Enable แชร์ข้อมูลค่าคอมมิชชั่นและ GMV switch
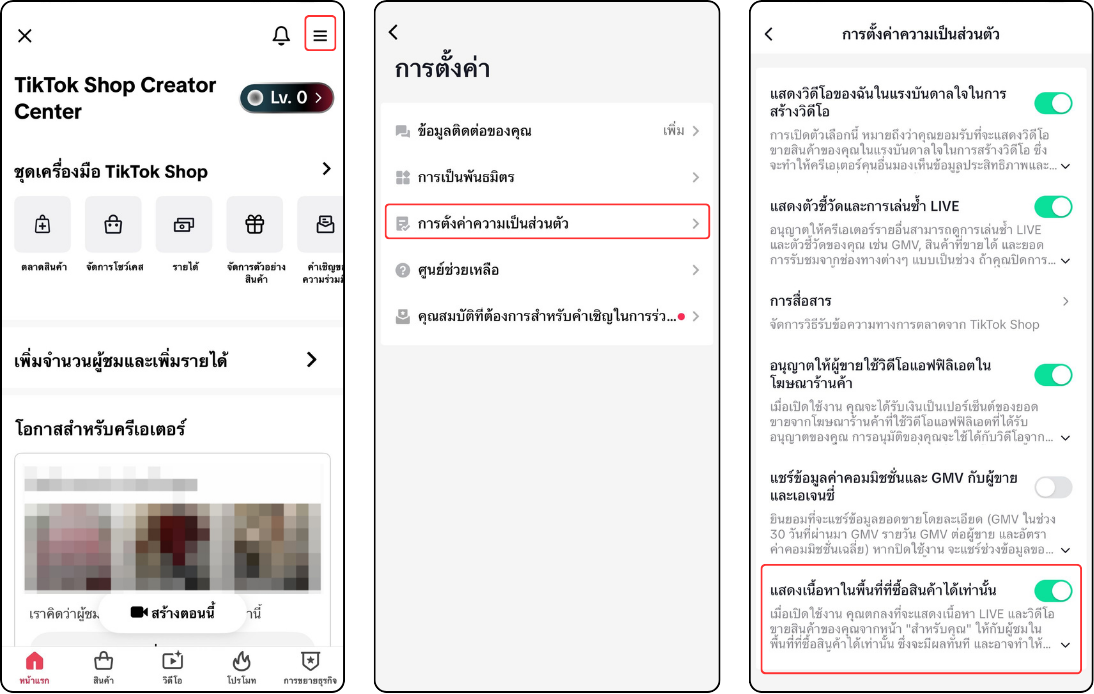Screen dimensions: 1094x694 pos(1054,487)
